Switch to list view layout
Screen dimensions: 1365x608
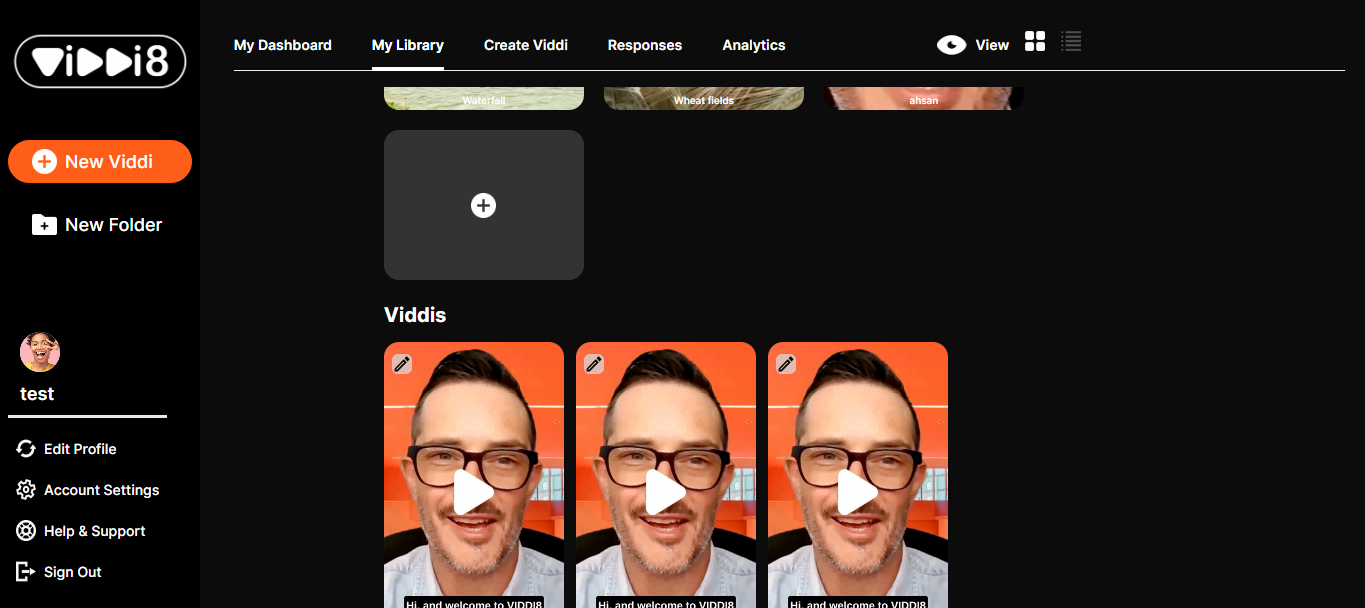point(1071,42)
